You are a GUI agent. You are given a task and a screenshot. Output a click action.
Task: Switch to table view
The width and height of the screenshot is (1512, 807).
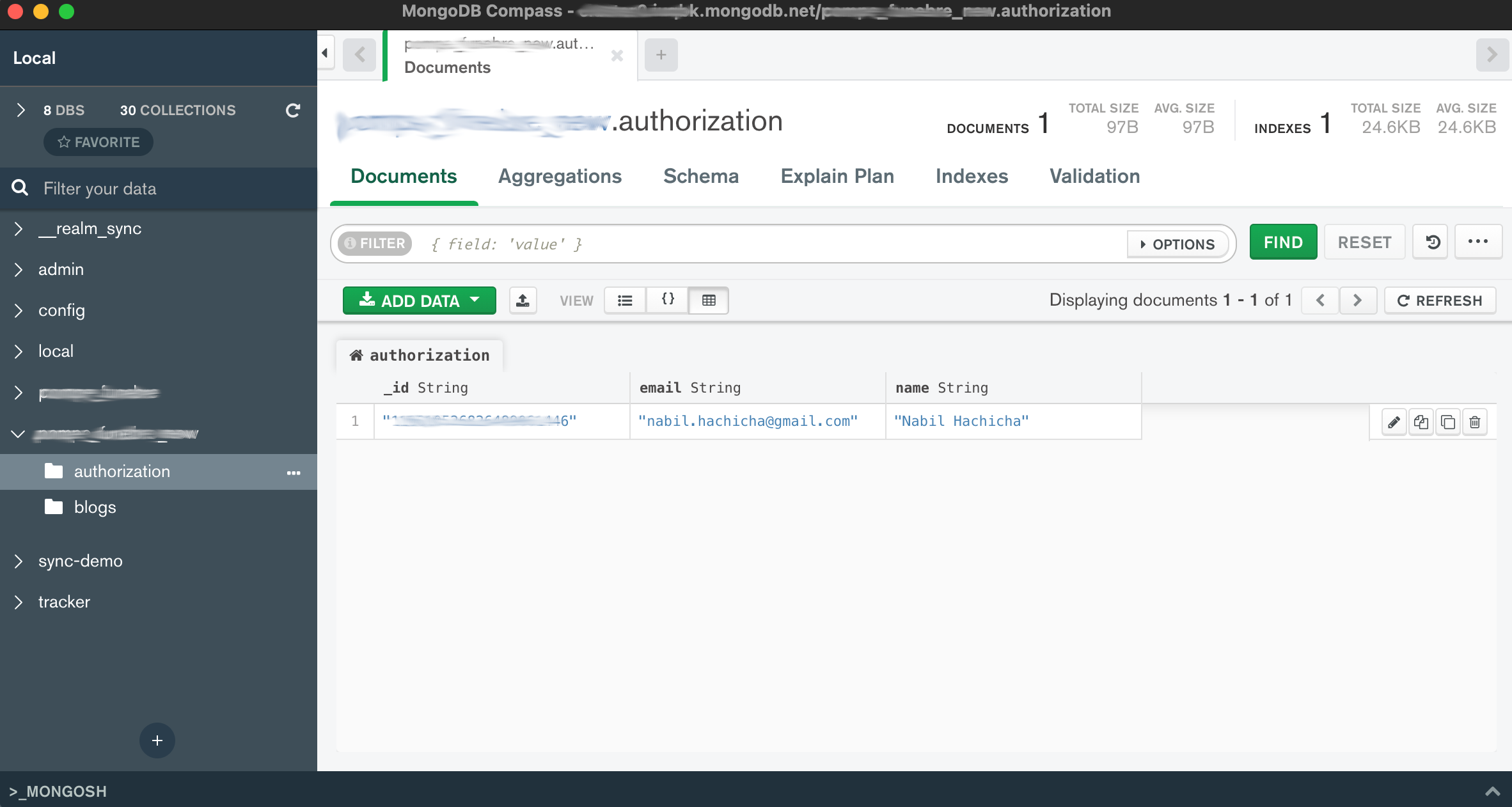coord(709,301)
